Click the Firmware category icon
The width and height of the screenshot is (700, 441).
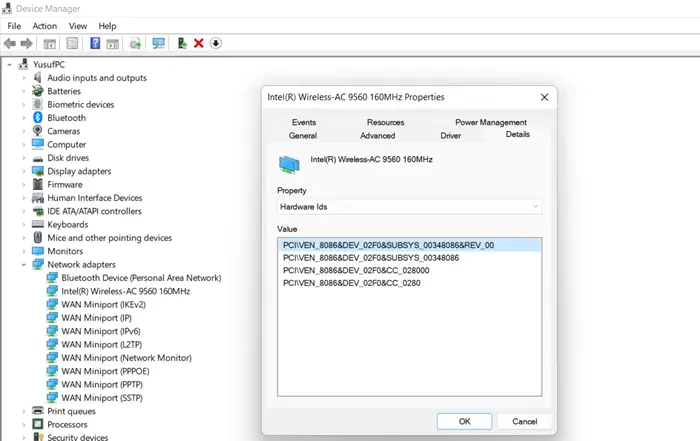(38, 184)
